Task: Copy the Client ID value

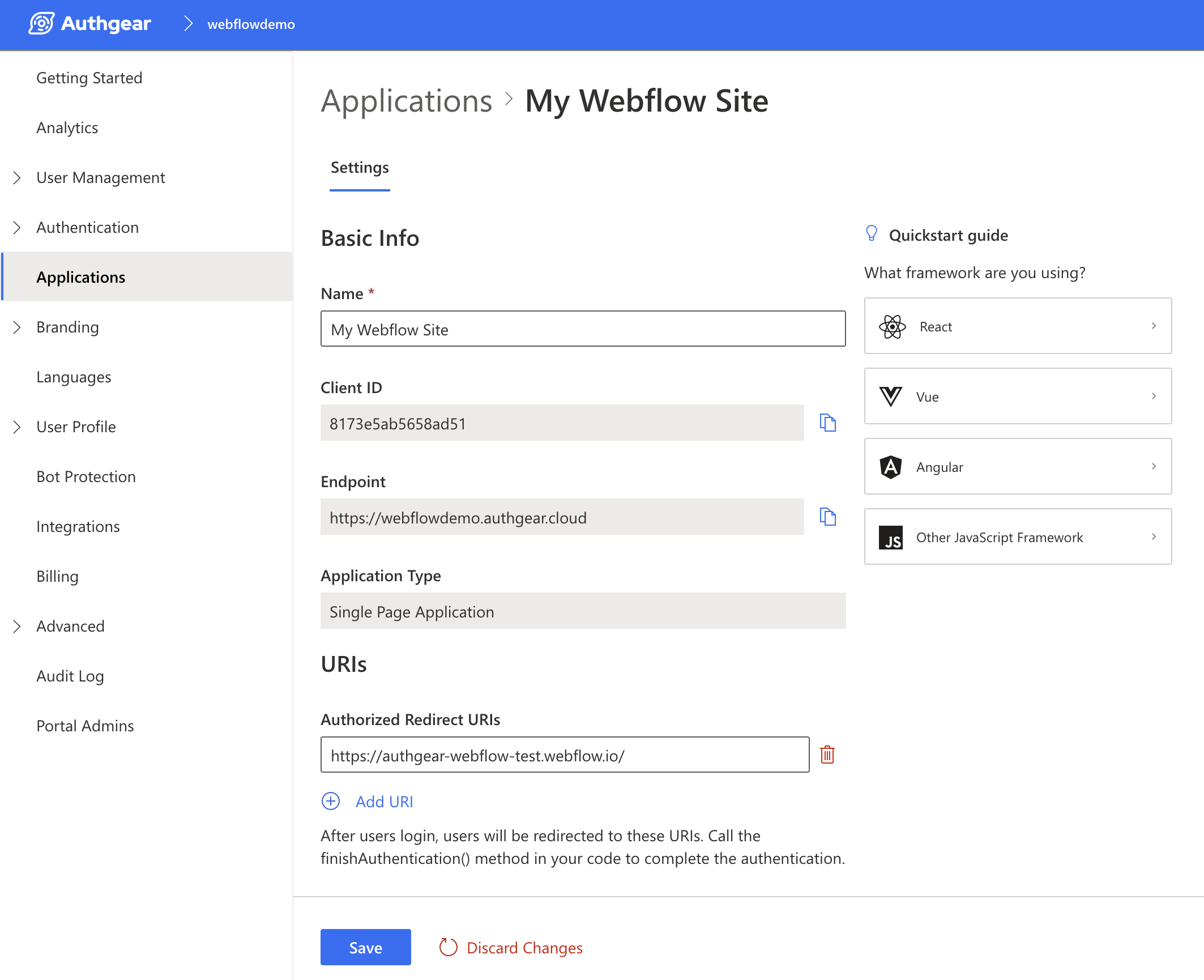Action: 827,423
